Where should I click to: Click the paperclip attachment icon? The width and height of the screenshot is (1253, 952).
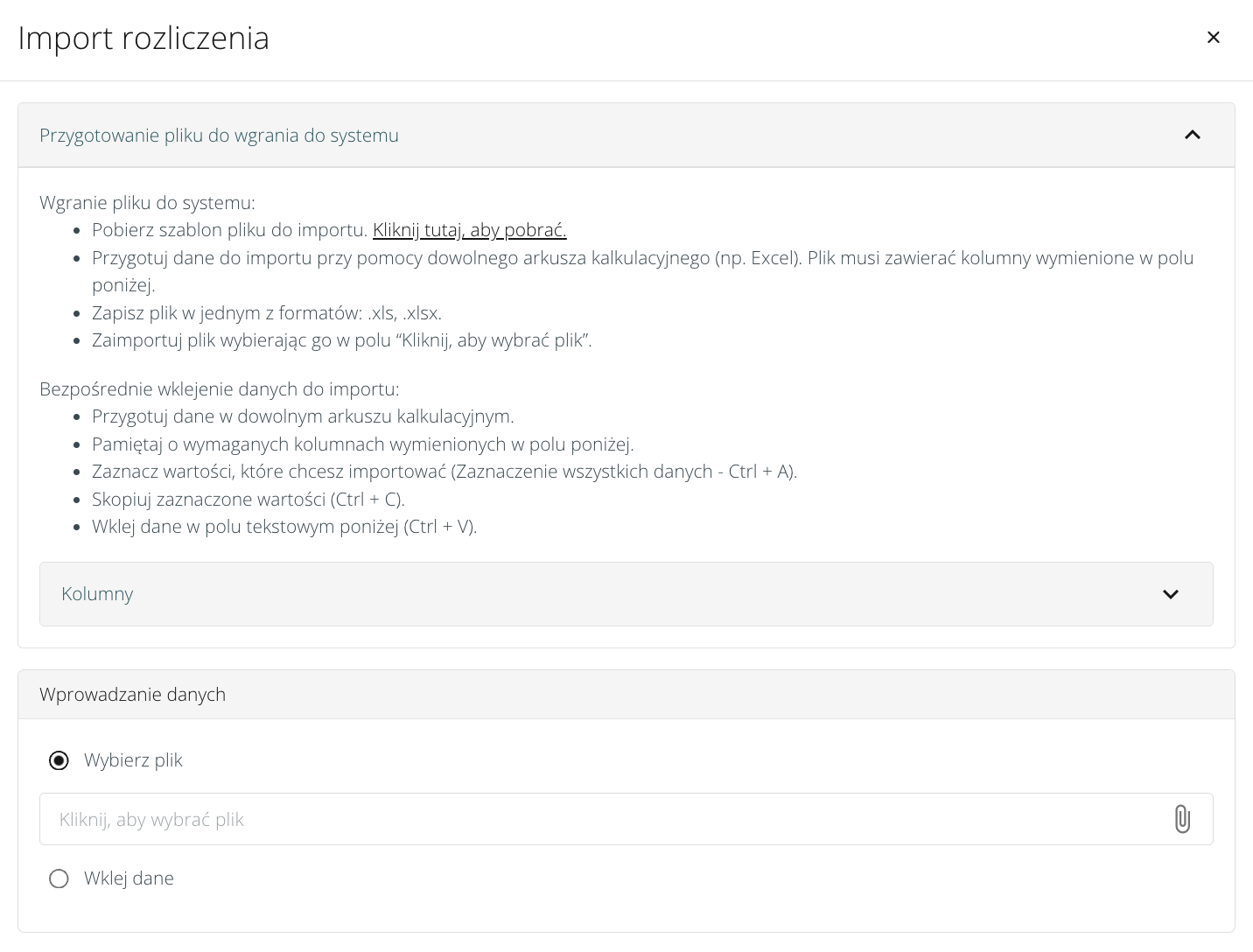[x=1181, y=819]
